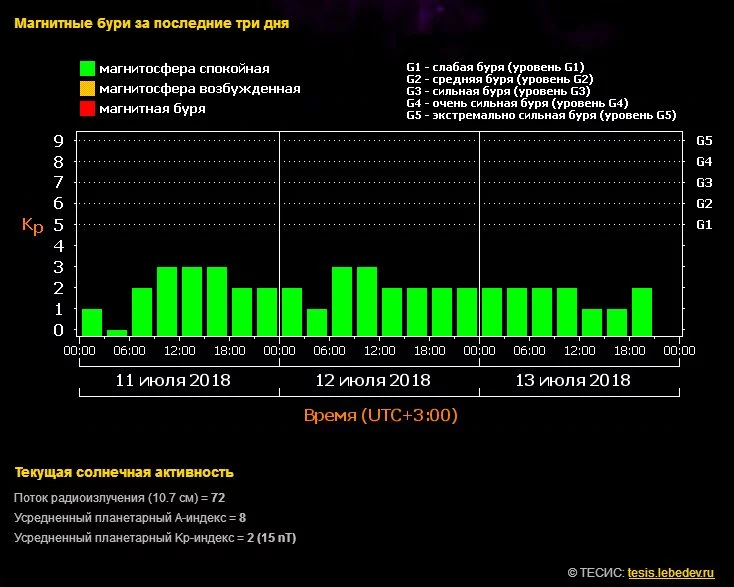
Task: Click the averaged planetary A-index line
Action: click(x=130, y=517)
